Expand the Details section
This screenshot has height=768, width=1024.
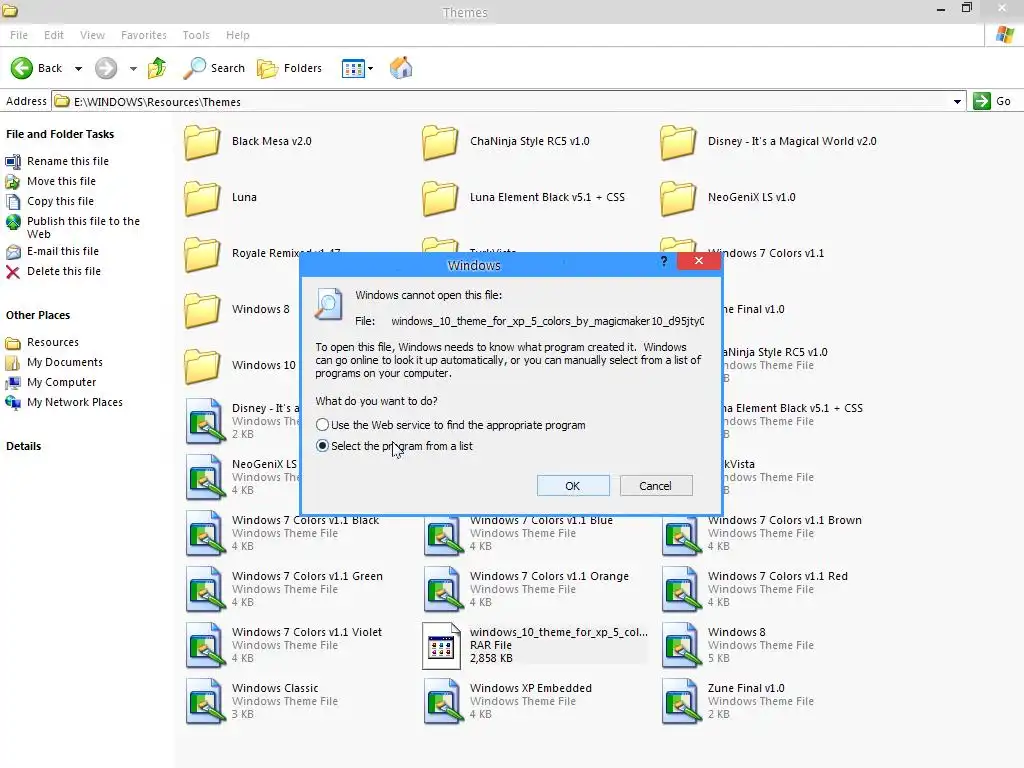click(24, 446)
